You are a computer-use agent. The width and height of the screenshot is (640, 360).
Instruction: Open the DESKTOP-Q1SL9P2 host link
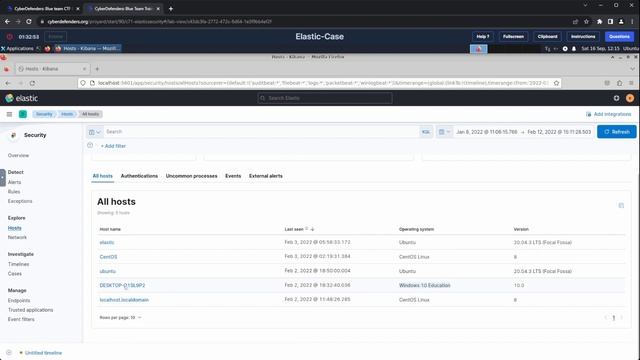point(122,285)
